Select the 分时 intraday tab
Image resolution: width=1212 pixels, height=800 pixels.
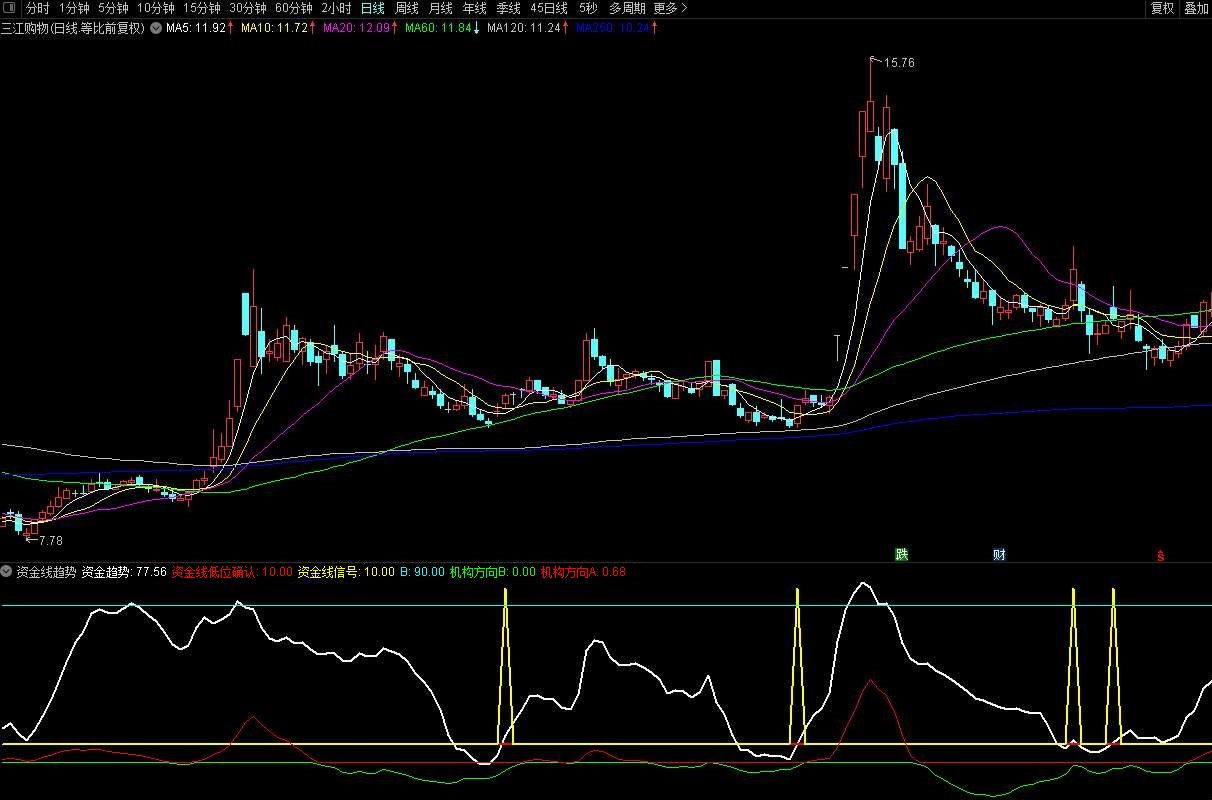(37, 8)
